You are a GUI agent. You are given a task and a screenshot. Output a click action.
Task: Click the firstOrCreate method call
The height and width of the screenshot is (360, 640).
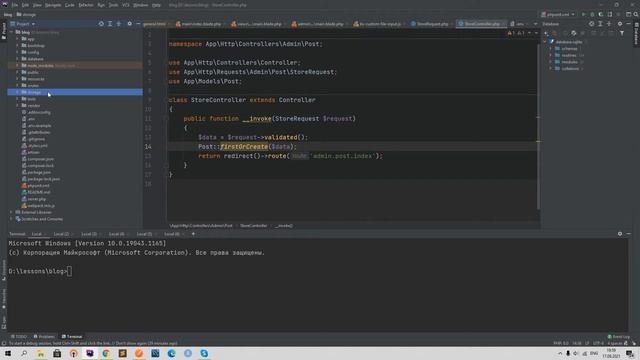coord(244,147)
